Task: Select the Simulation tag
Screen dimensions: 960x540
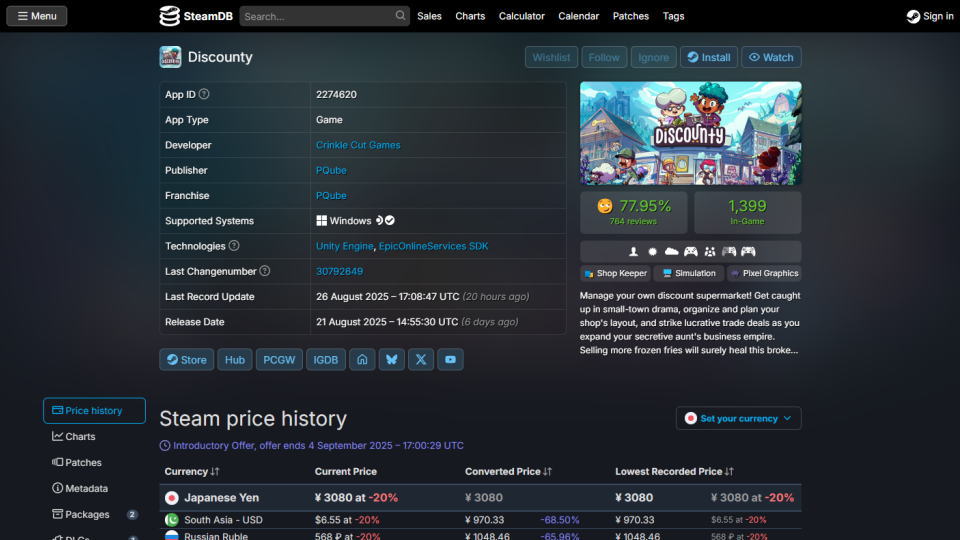Action: pos(689,273)
